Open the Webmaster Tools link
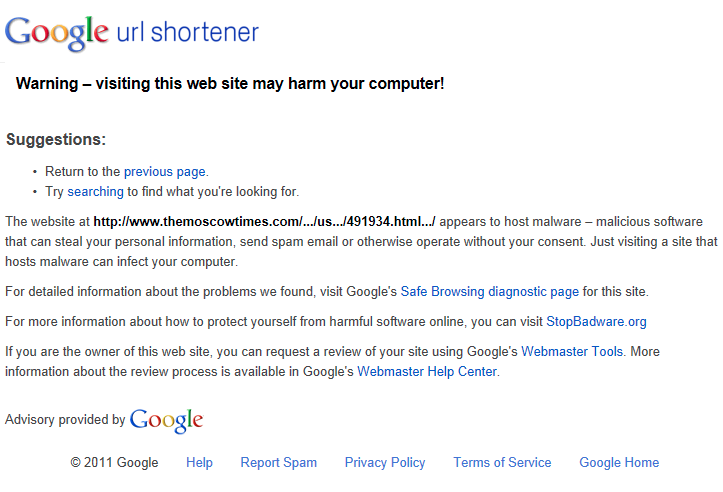The height and width of the screenshot is (492, 723). point(573,352)
